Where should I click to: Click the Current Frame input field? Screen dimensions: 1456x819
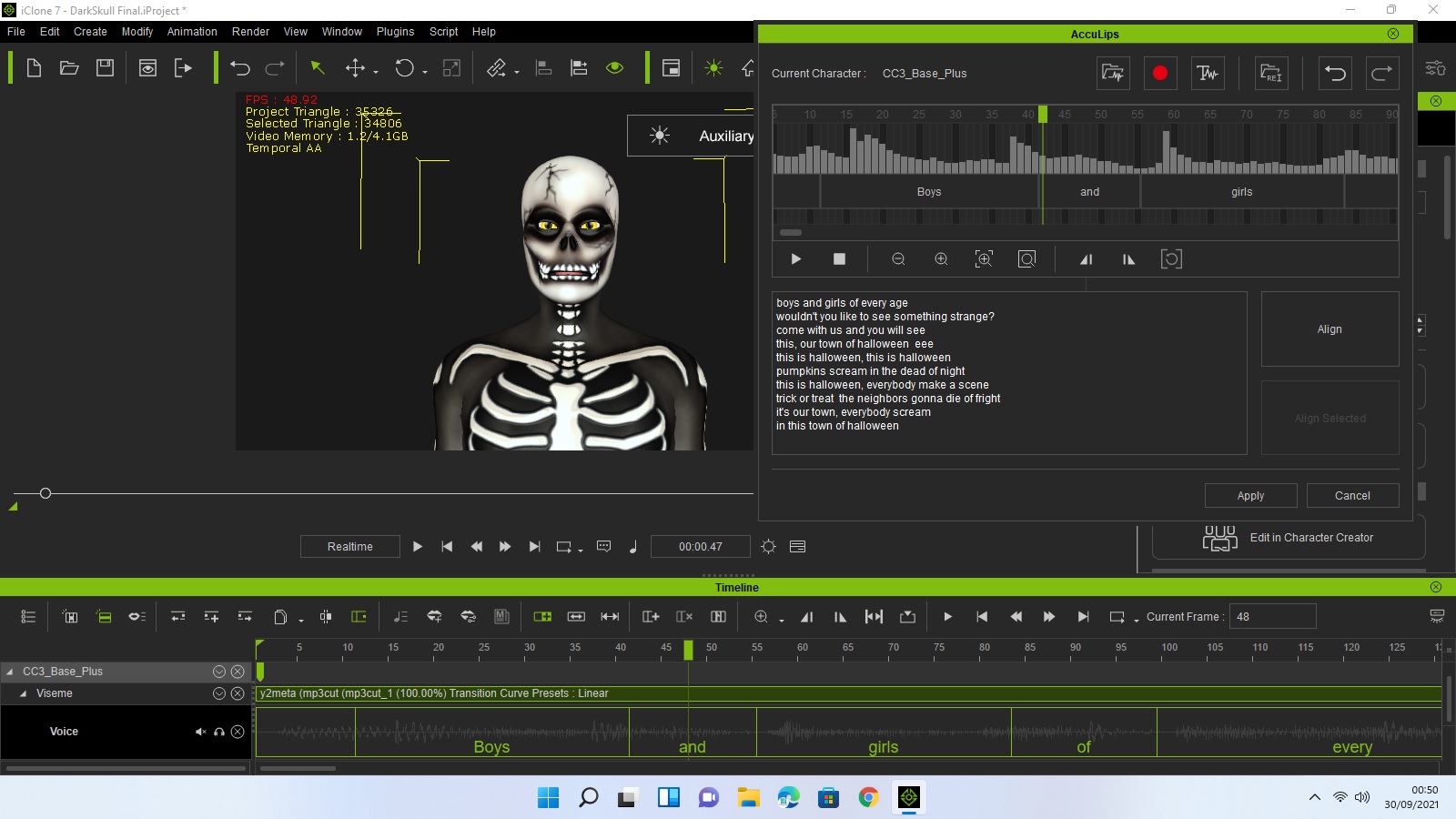point(1272,617)
